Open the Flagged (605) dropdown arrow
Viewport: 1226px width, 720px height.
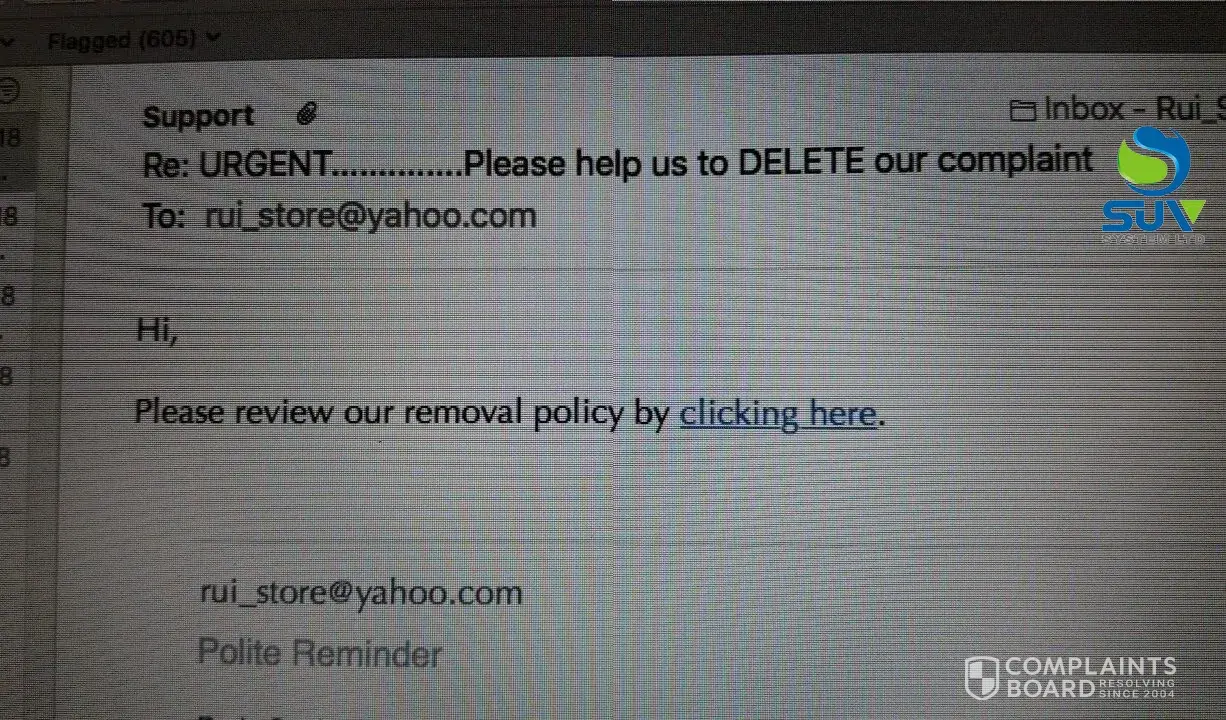(212, 38)
